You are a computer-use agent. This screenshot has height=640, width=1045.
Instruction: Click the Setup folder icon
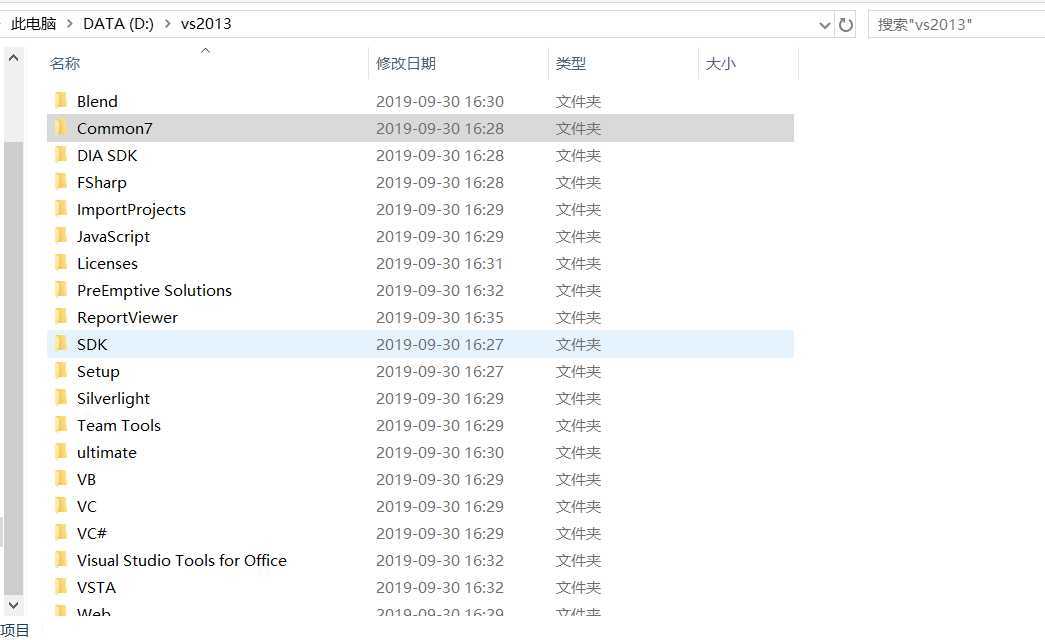pyautogui.click(x=61, y=371)
